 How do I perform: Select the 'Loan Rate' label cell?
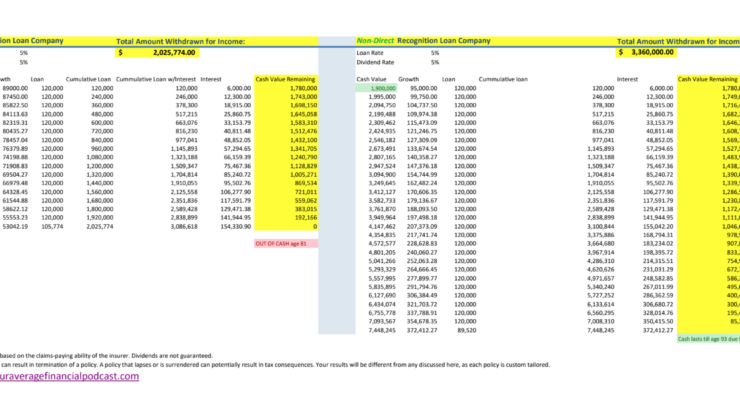(370, 53)
